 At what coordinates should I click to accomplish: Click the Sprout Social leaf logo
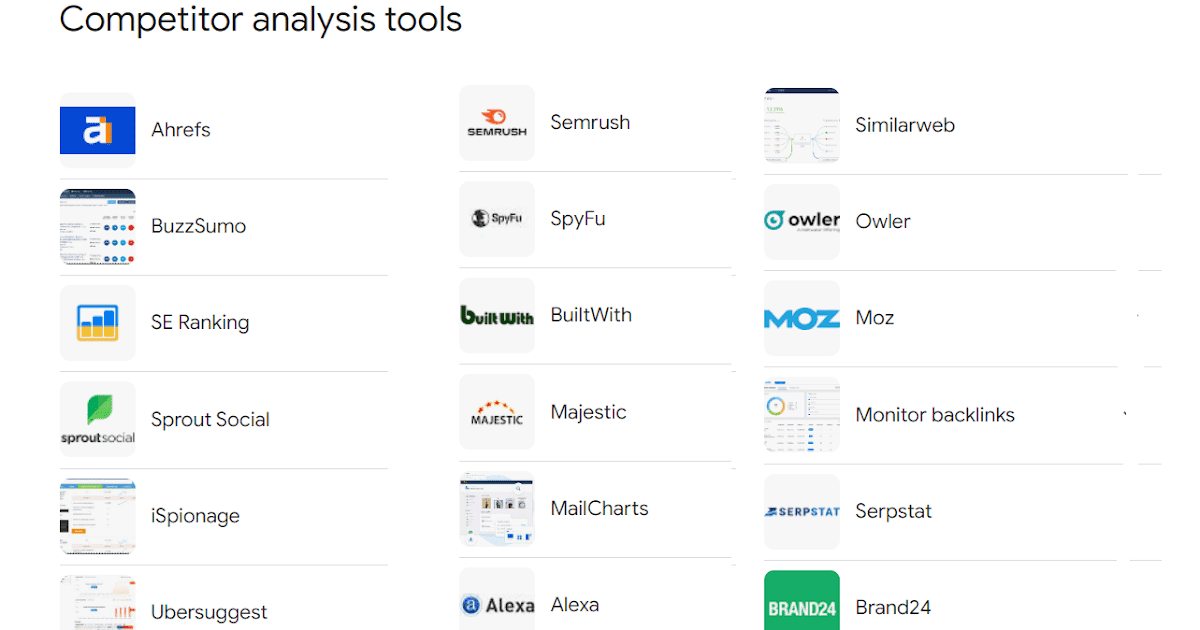tap(97, 419)
